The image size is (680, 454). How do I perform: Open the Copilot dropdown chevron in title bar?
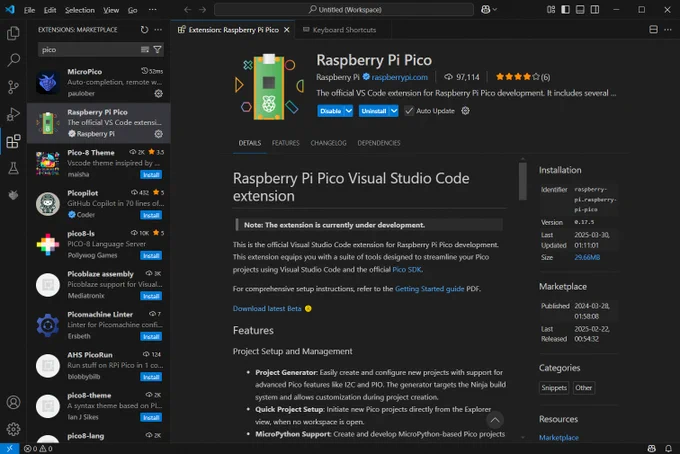[x=495, y=10]
